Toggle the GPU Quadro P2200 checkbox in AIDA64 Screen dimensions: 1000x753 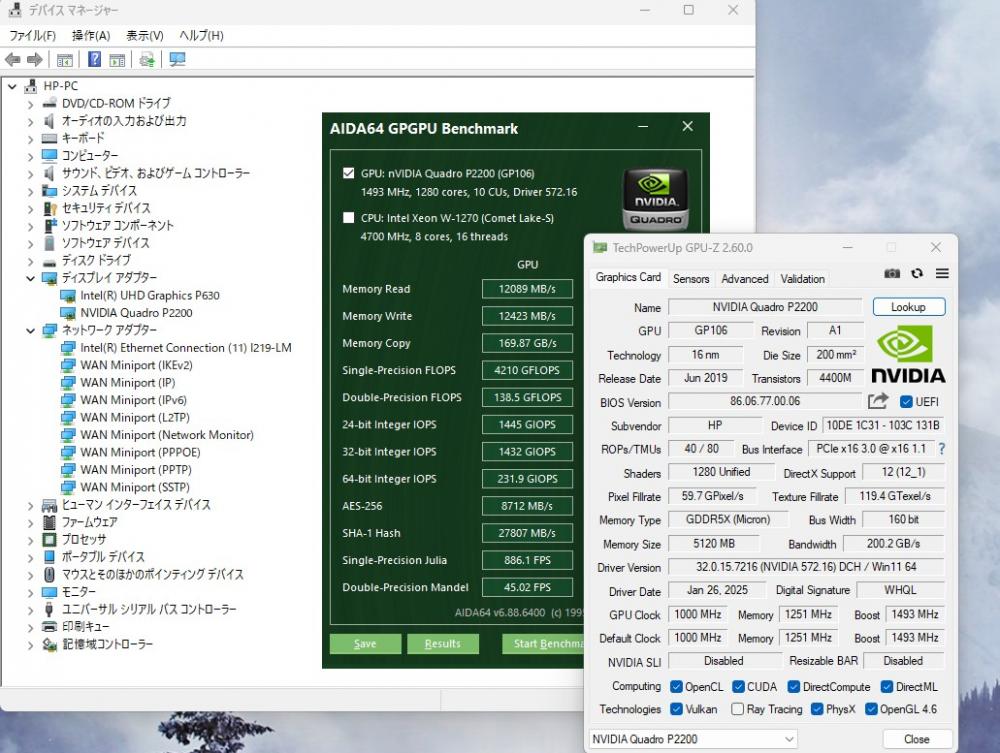pyautogui.click(x=348, y=173)
